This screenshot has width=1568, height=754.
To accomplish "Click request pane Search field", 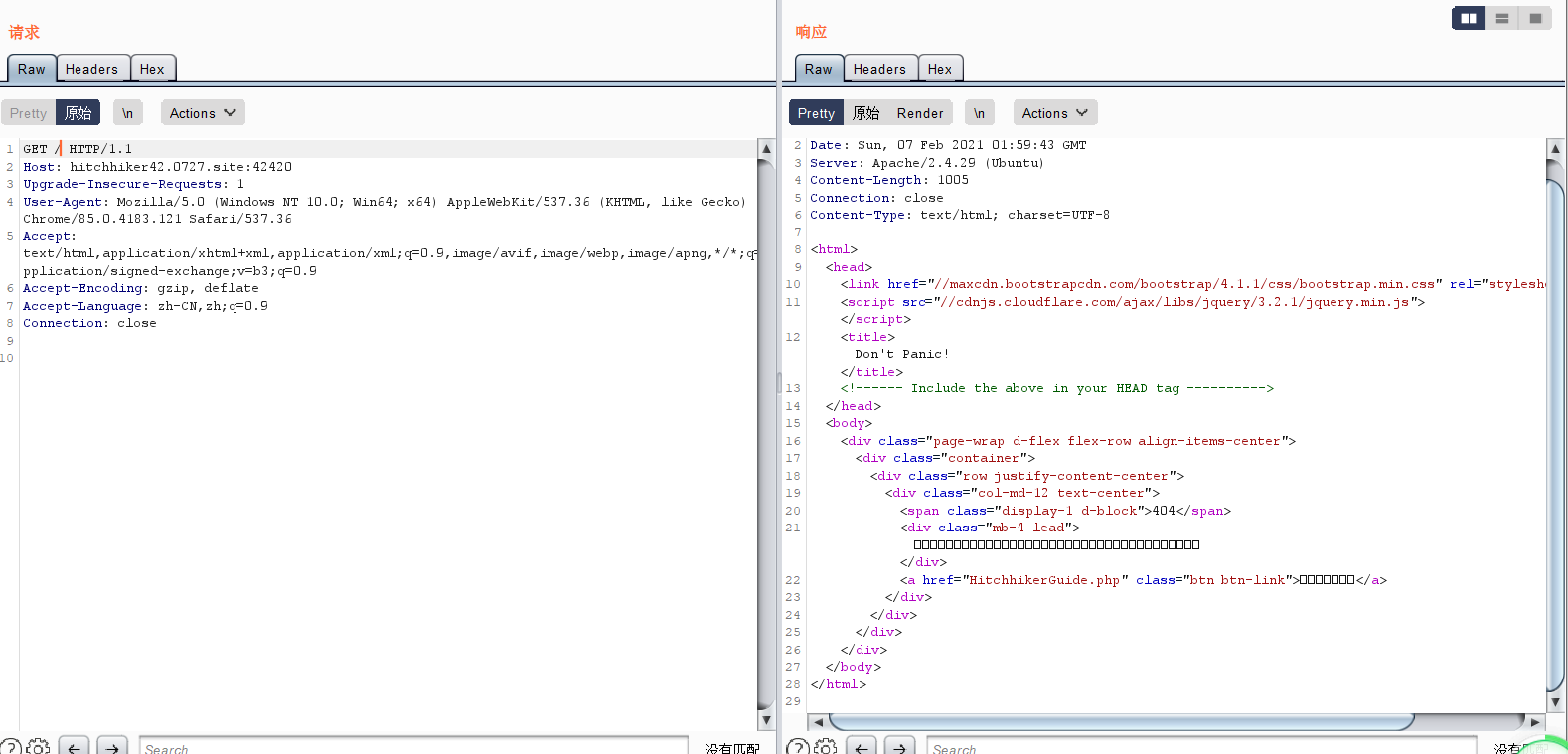I will [413, 747].
